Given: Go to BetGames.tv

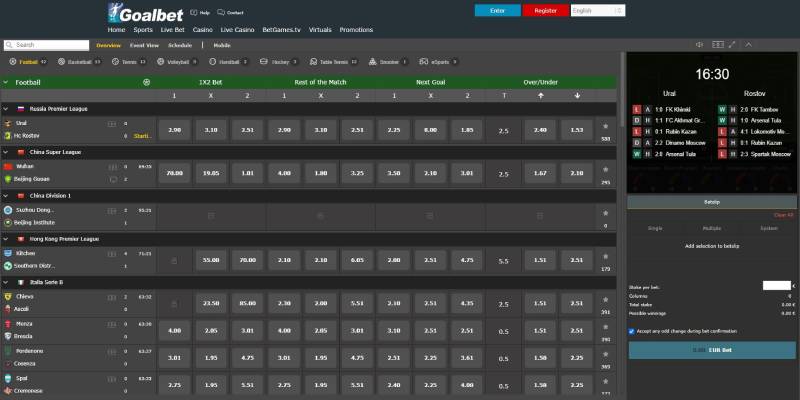Looking at the screenshot, I should pyautogui.click(x=282, y=30).
